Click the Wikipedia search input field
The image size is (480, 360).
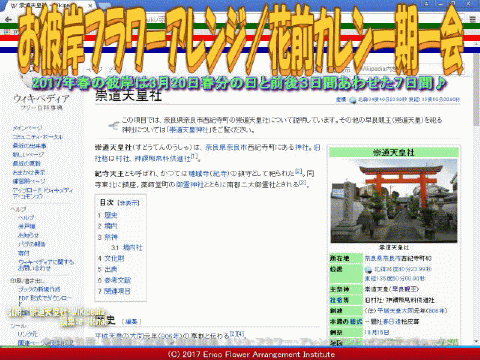[x=409, y=69]
